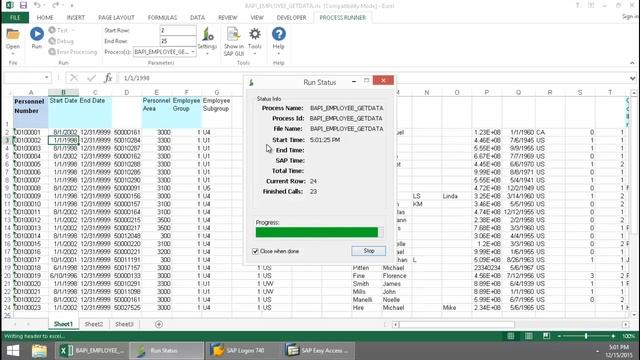
Task: Redo action in quick access toolbar
Action: [56, 5]
